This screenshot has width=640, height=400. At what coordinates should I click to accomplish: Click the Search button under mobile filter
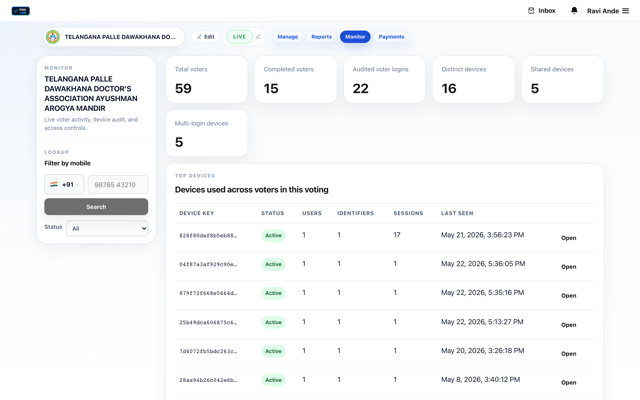96,207
